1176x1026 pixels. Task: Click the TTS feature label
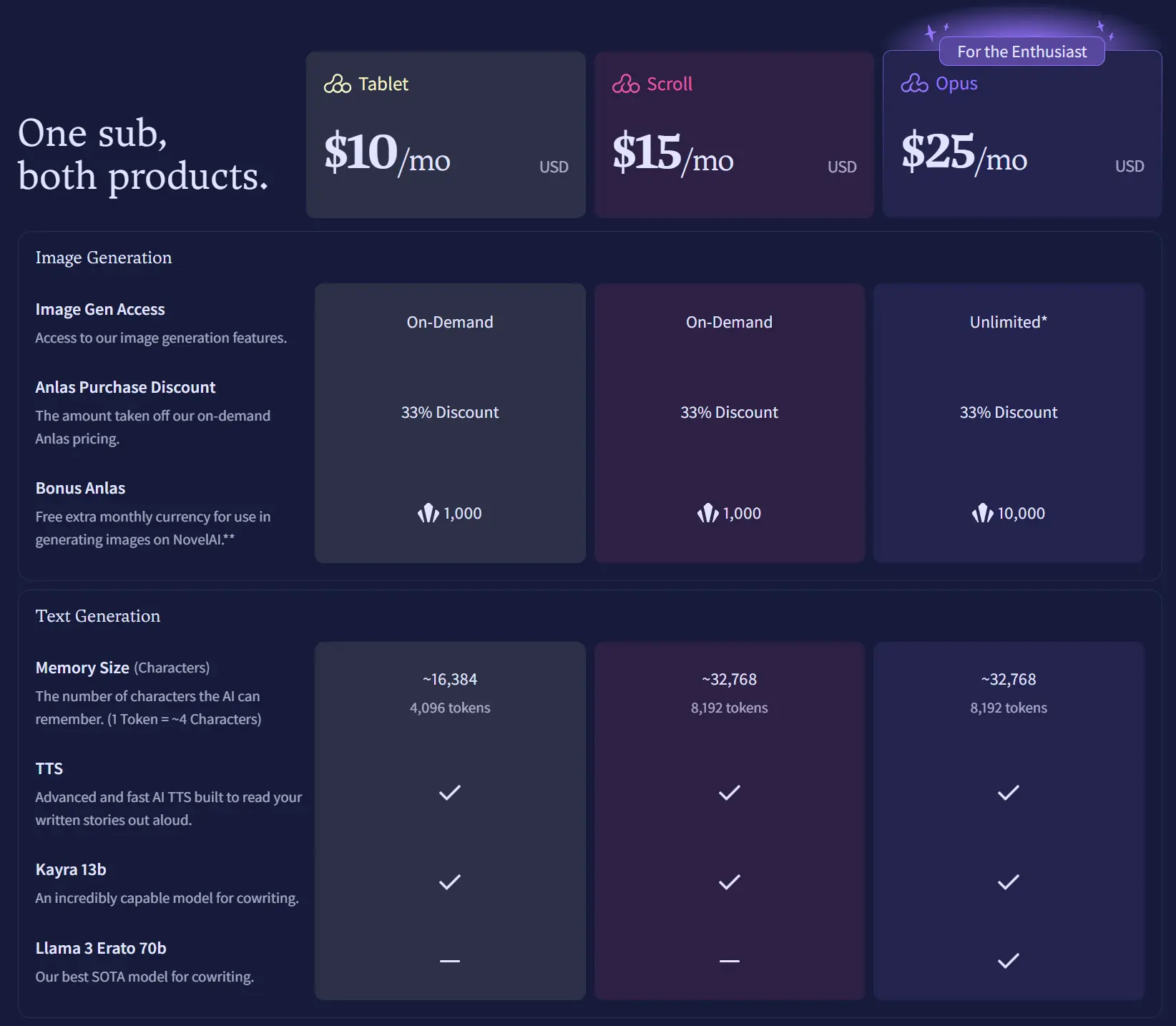point(49,768)
